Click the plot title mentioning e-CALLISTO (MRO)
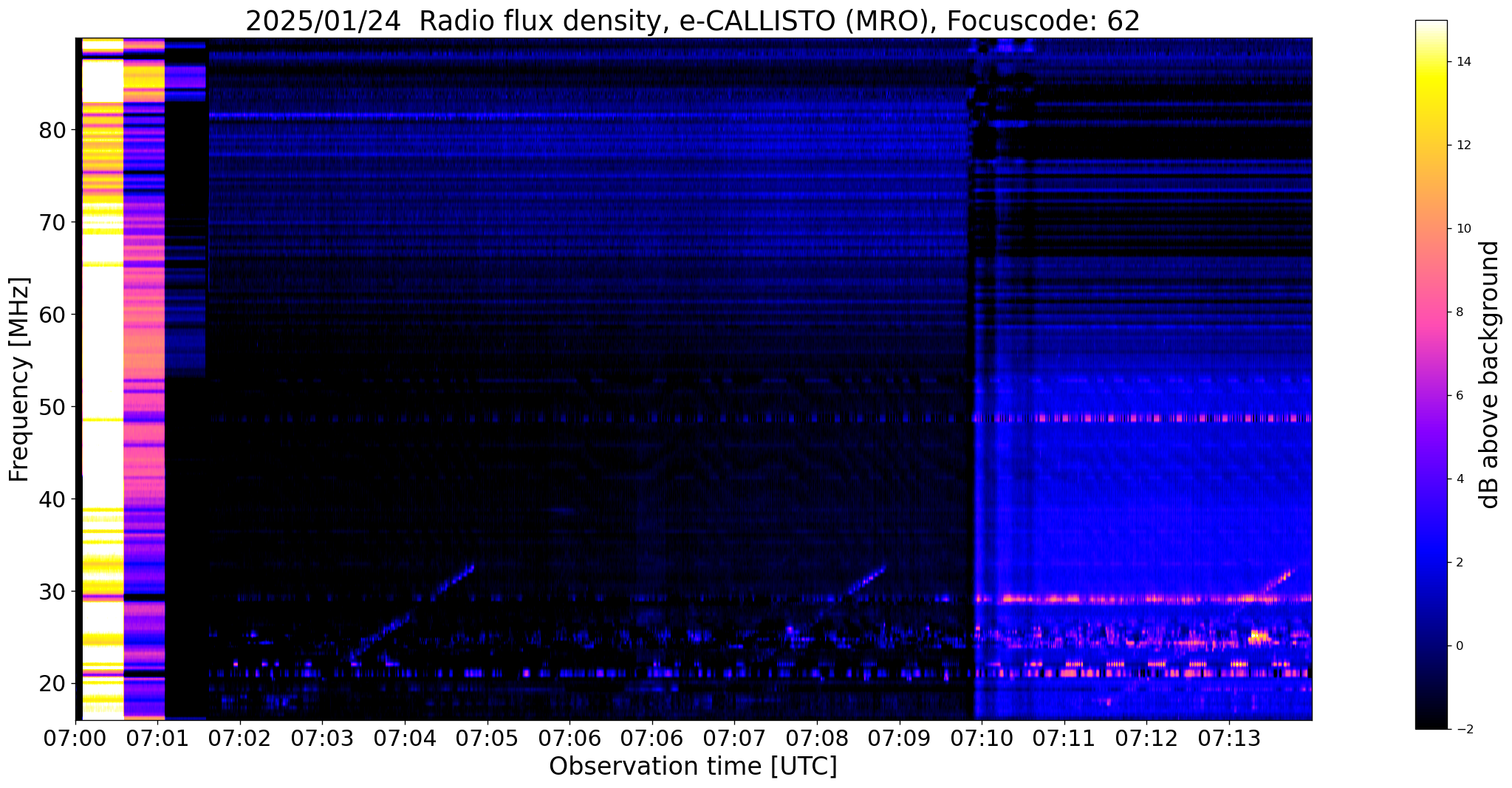Image resolution: width=1512 pixels, height=788 pixels. 692,21
